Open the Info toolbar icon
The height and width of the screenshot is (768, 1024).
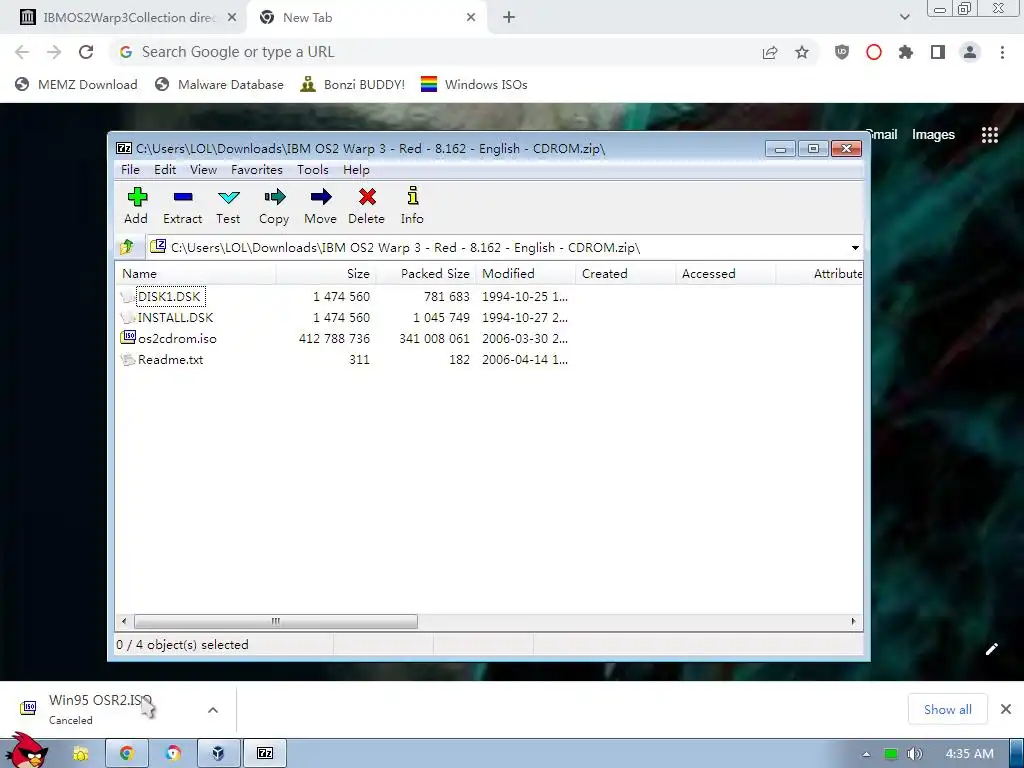pos(413,197)
